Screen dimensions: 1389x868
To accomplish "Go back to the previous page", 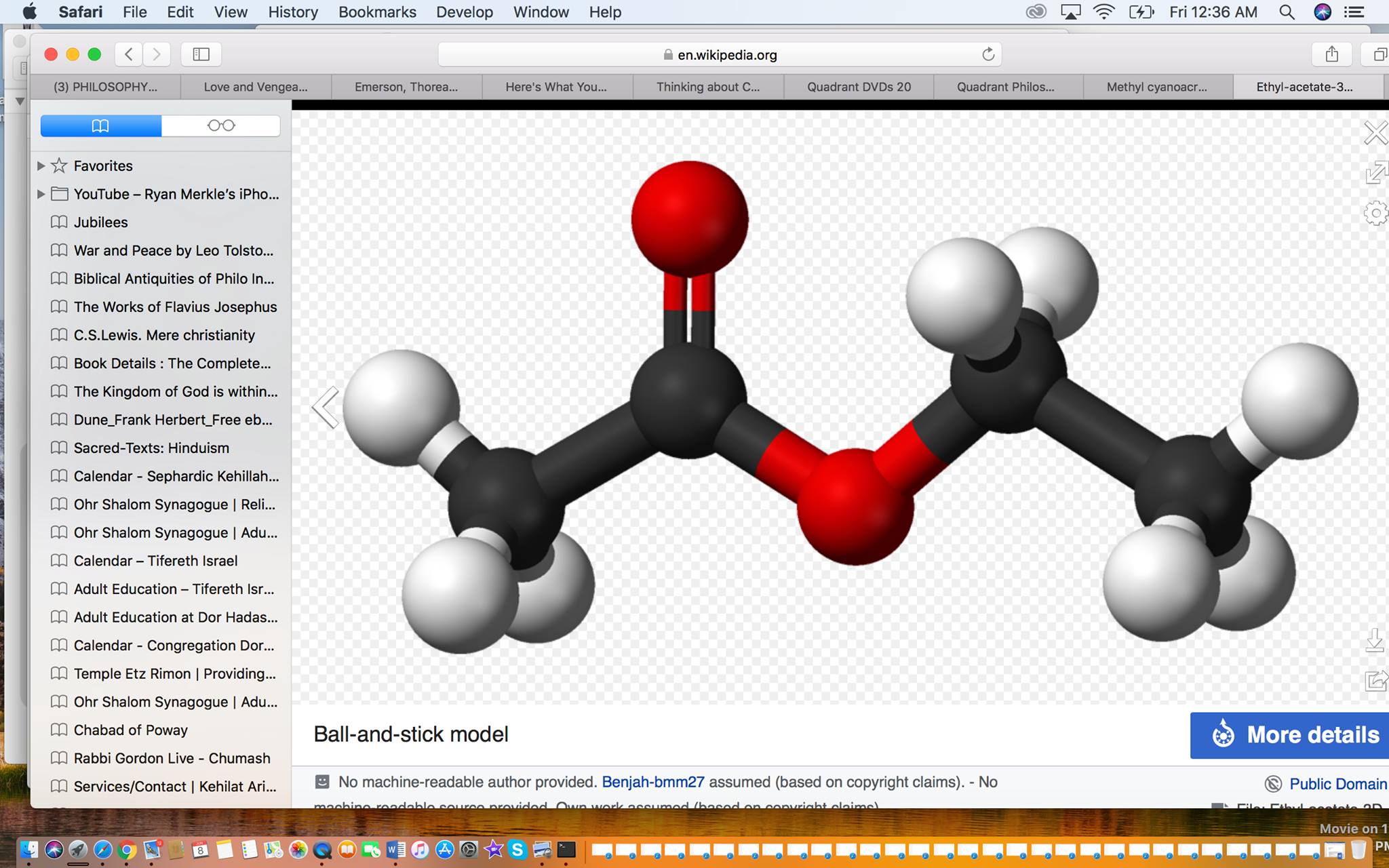I will 129,54.
